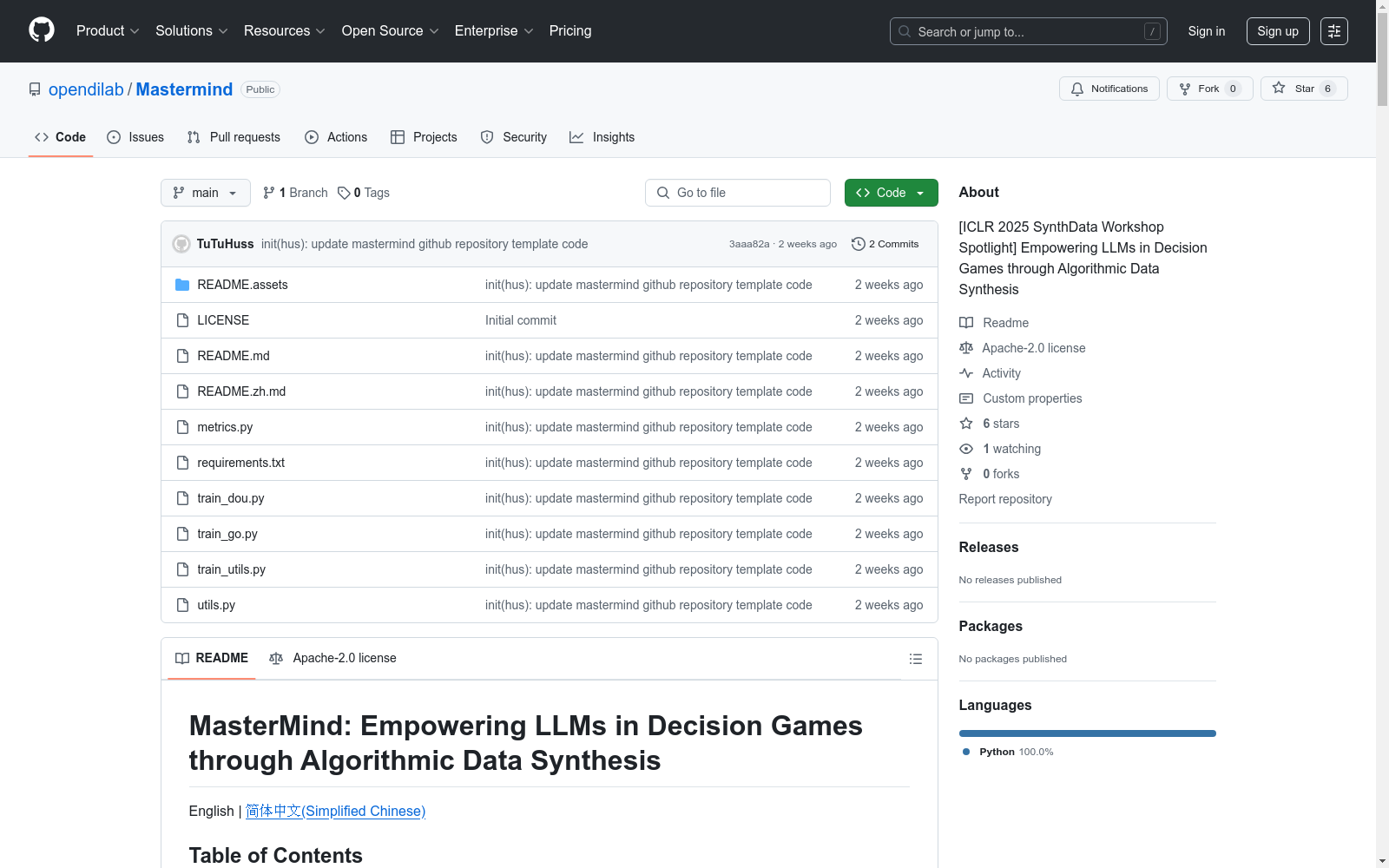This screenshot has height=868, width=1389.
Task: Open the README.md file
Action: point(234,356)
